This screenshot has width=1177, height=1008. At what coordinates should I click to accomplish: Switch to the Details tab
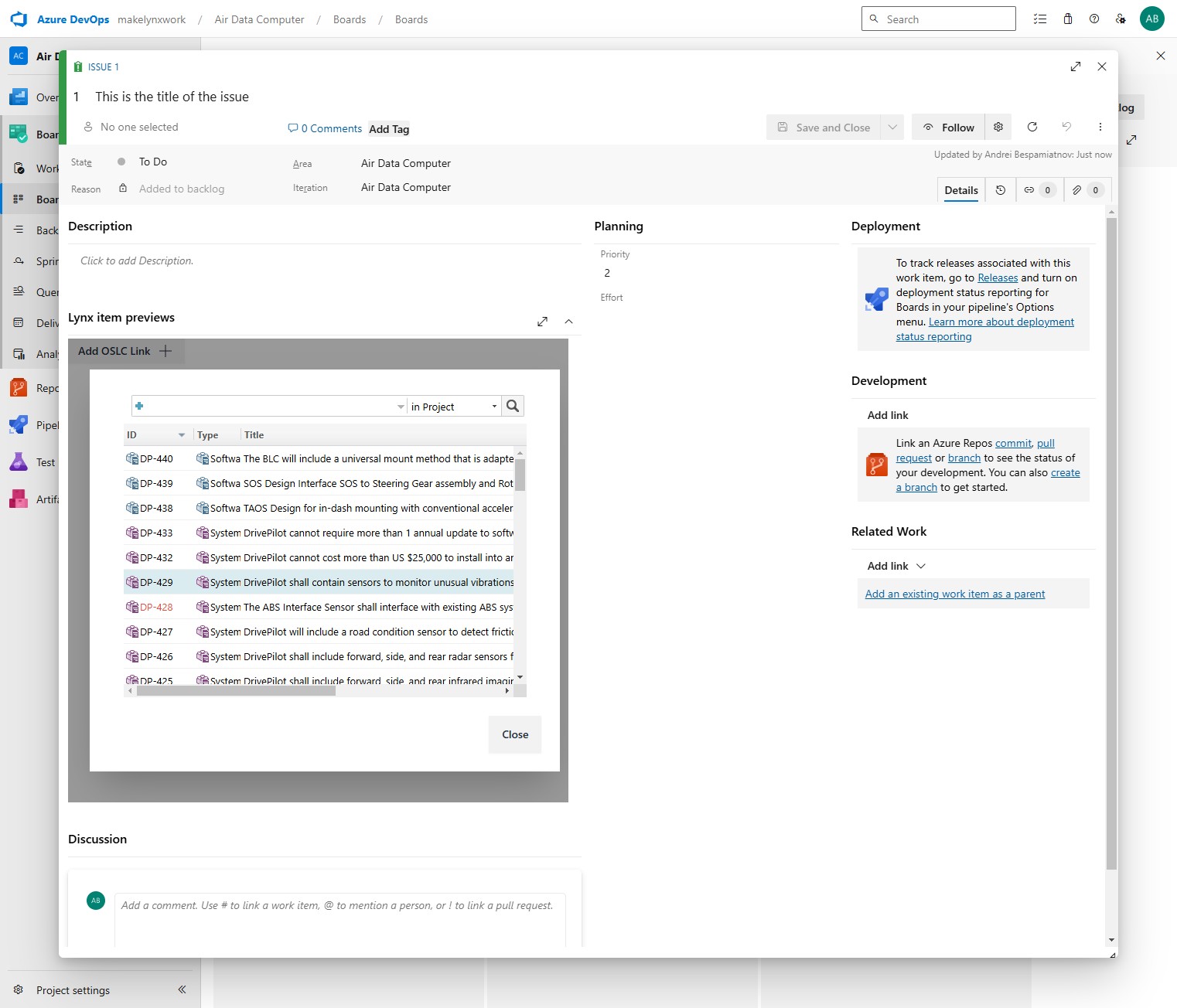[961, 190]
